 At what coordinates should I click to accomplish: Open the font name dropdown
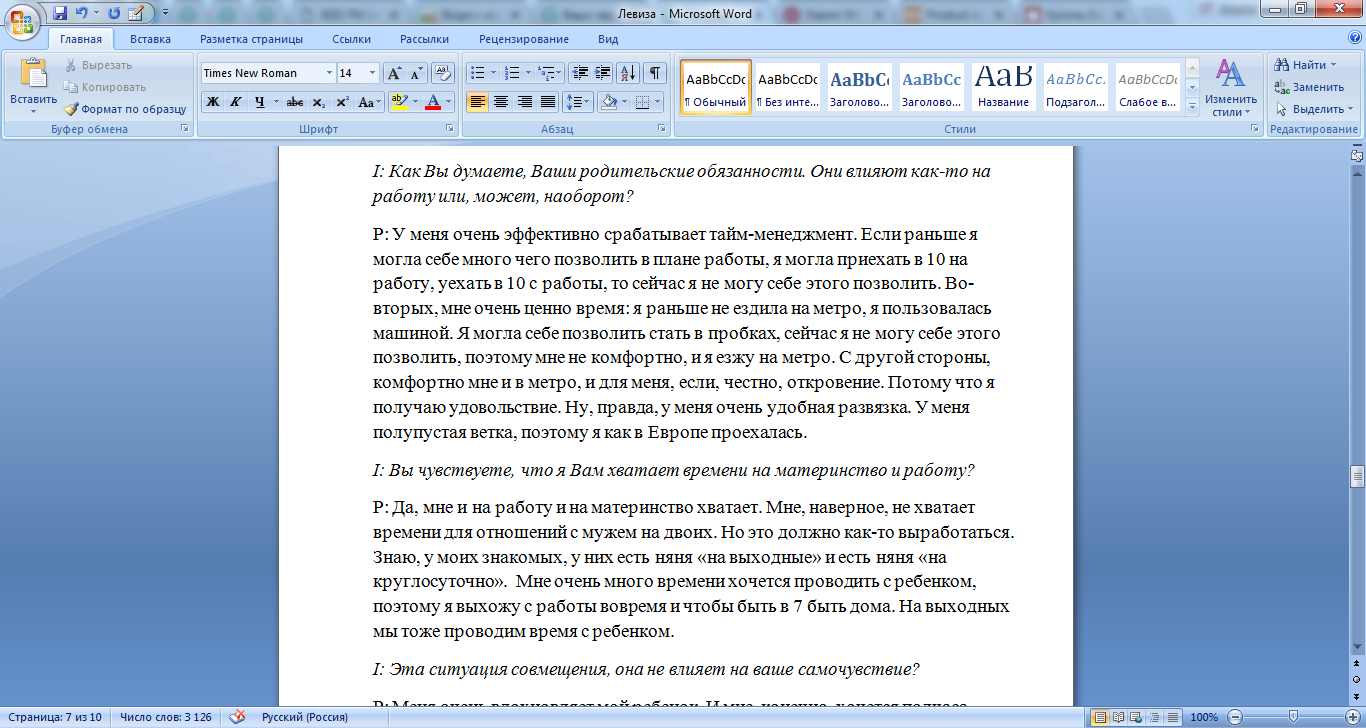[x=329, y=73]
